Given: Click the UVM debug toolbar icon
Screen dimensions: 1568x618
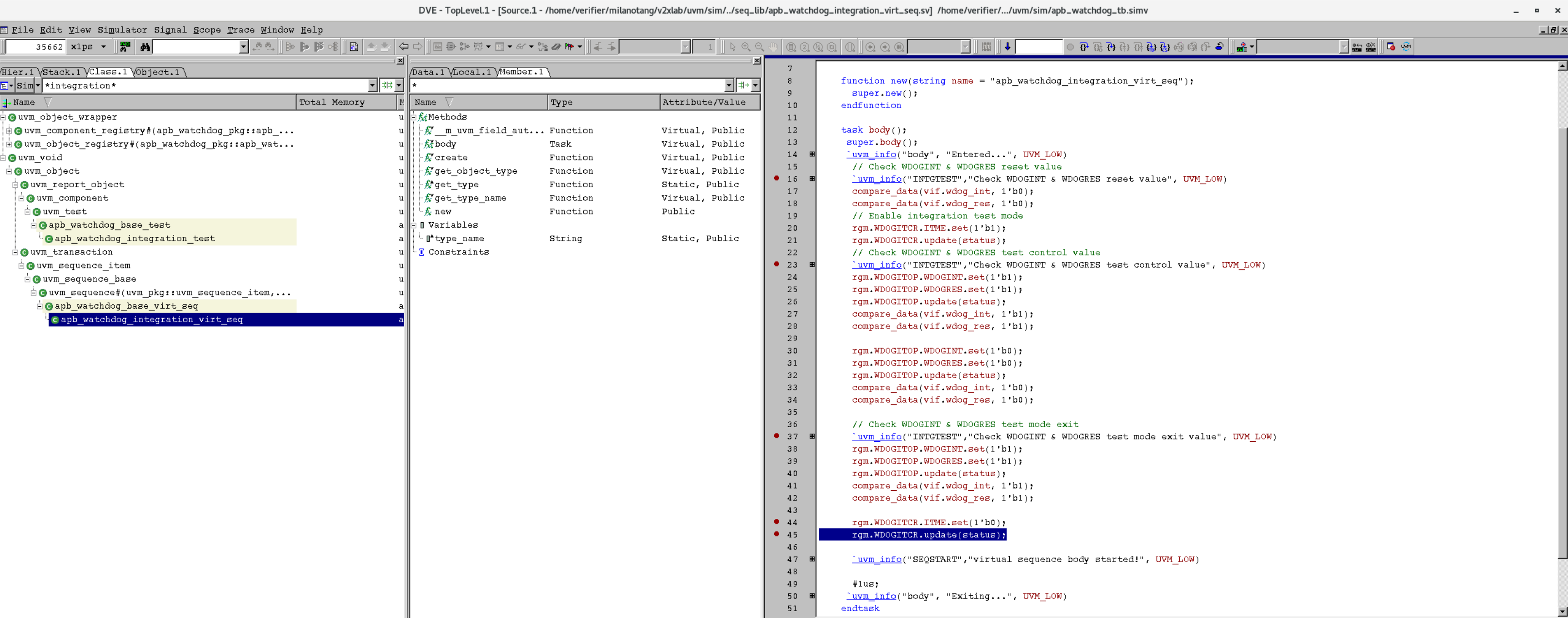Looking at the screenshot, I should 1406,47.
